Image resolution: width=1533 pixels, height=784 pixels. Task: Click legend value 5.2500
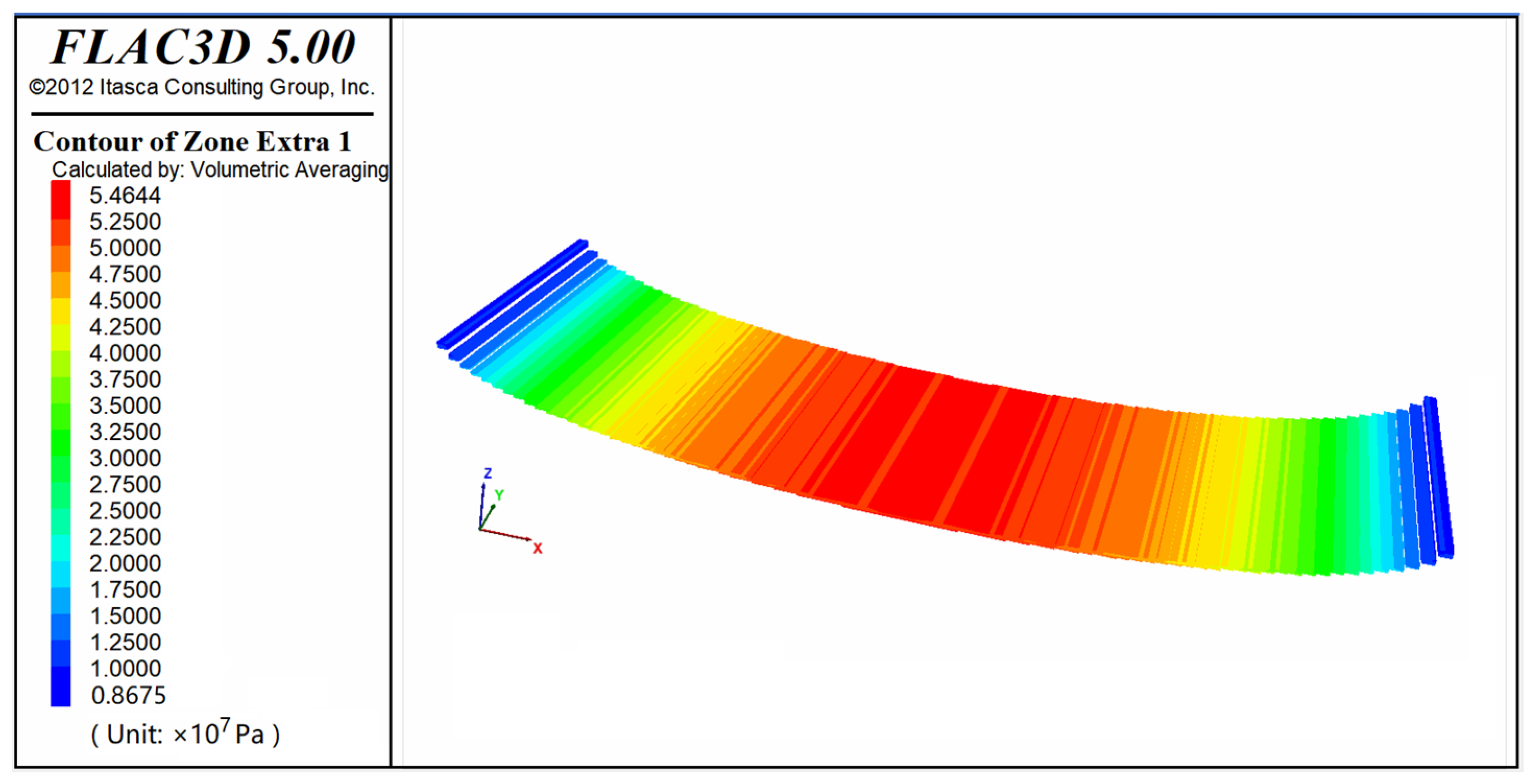(125, 221)
